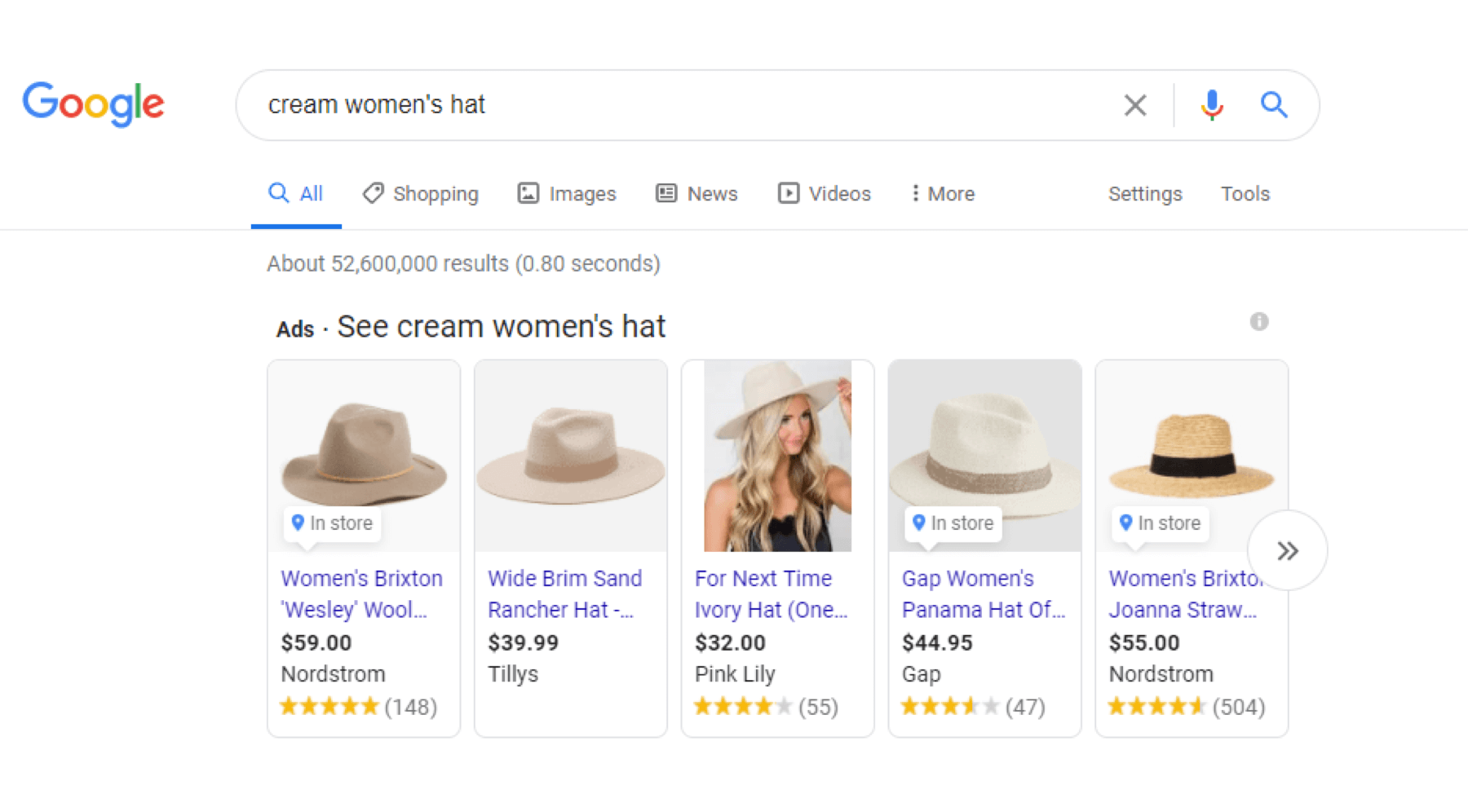This screenshot has height=812, width=1468.
Task: Switch to the Shopping tab
Action: (421, 194)
